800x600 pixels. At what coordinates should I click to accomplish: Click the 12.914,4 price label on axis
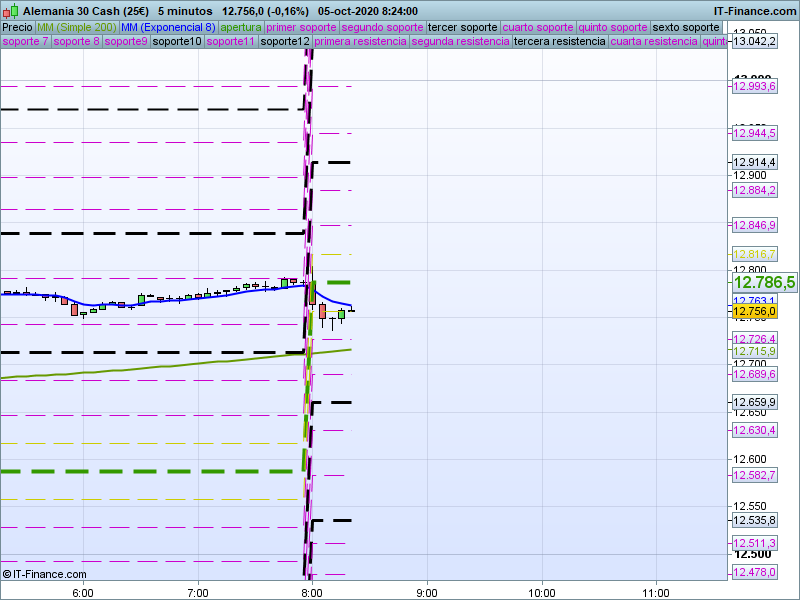pos(754,162)
